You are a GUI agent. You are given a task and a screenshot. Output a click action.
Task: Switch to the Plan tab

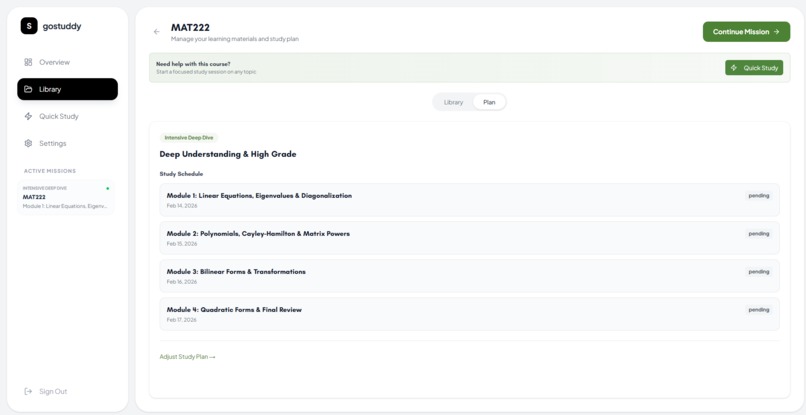click(x=489, y=102)
